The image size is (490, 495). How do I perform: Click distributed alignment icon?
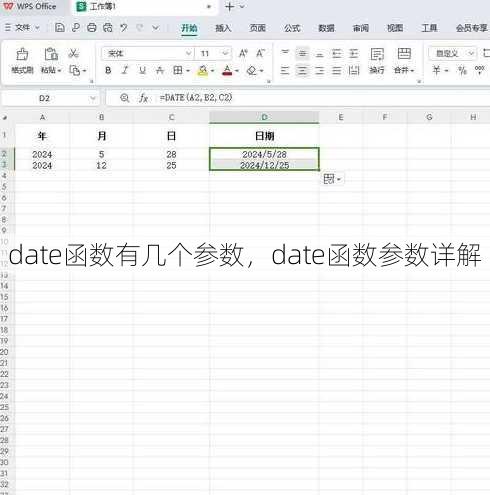pyautogui.click(x=354, y=70)
